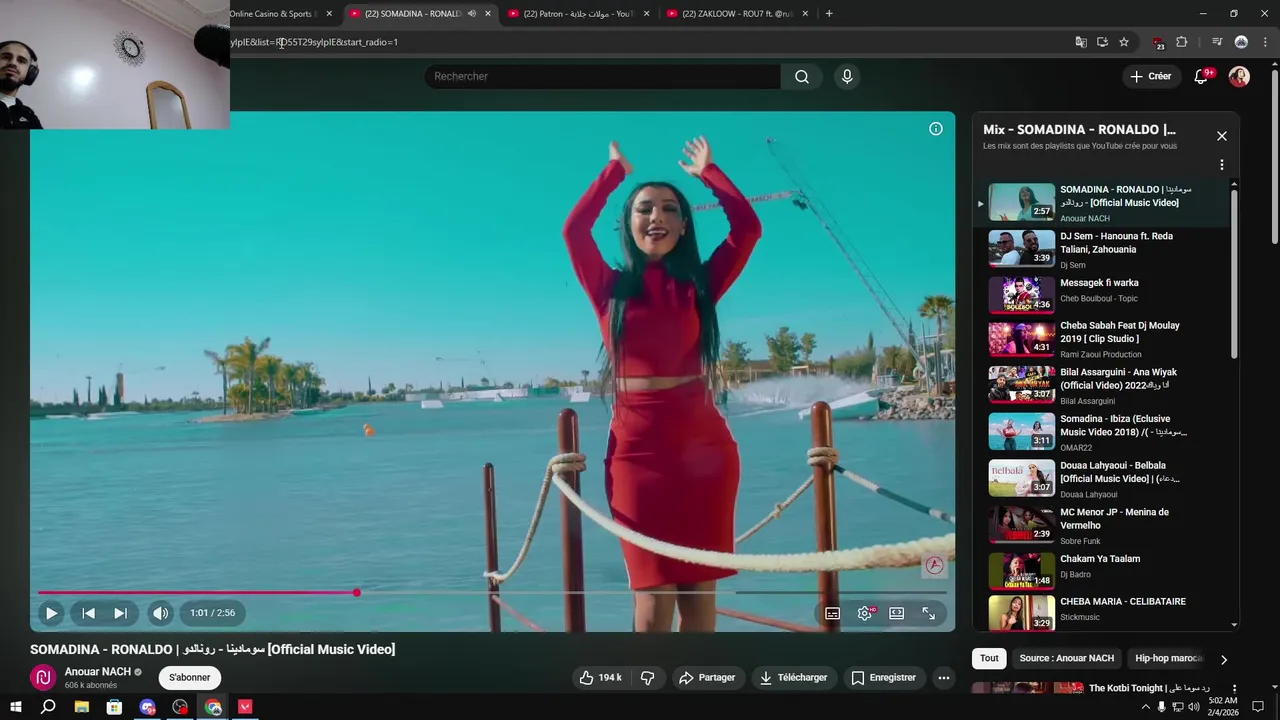Play the paused YouTube video
The width and height of the screenshot is (1280, 720).
pos(51,613)
